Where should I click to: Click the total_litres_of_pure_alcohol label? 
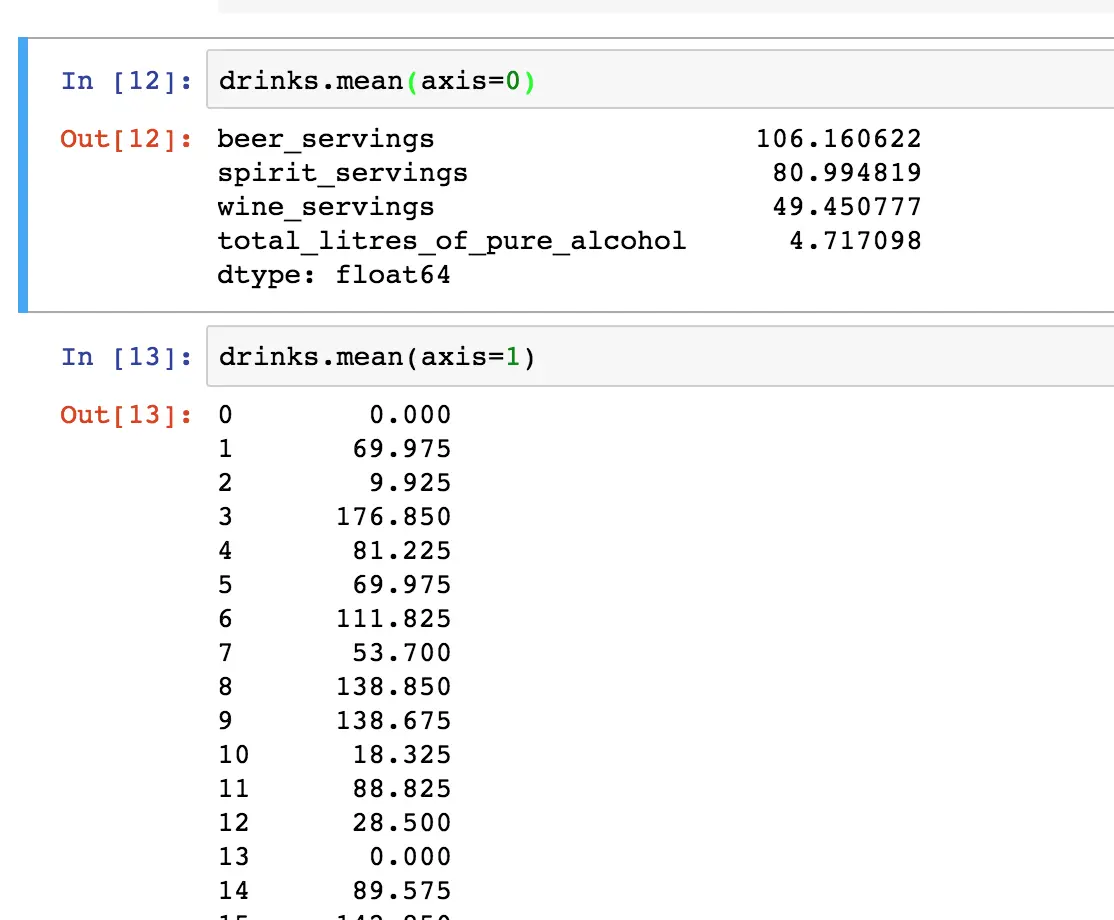452,241
